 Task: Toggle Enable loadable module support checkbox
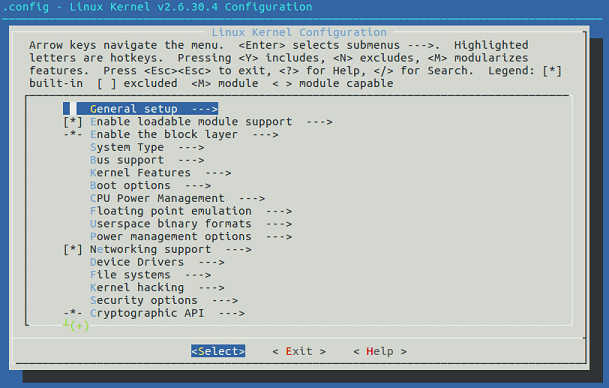[x=73, y=122]
